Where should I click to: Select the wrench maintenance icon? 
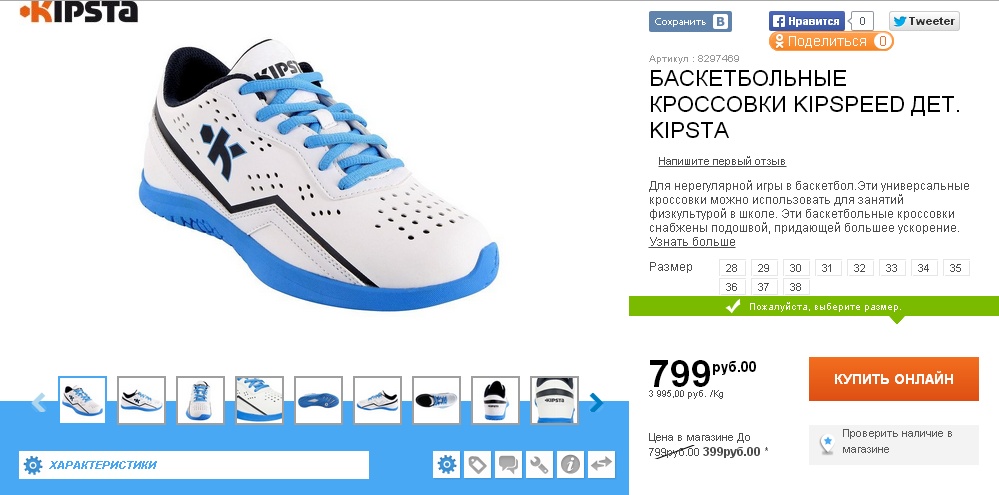pos(539,464)
